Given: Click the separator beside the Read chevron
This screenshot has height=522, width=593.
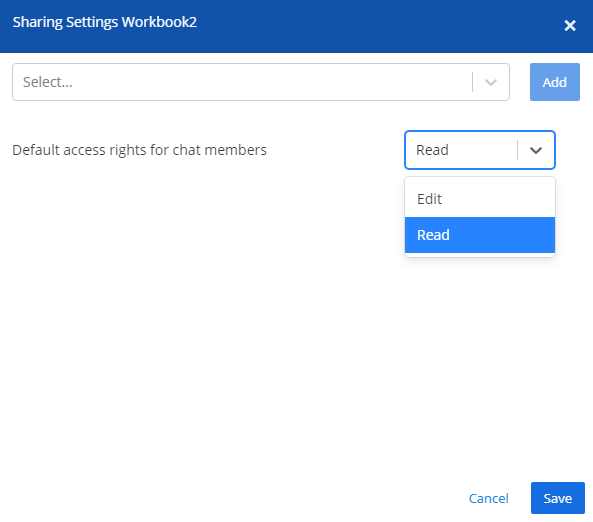Looking at the screenshot, I should (x=517, y=150).
